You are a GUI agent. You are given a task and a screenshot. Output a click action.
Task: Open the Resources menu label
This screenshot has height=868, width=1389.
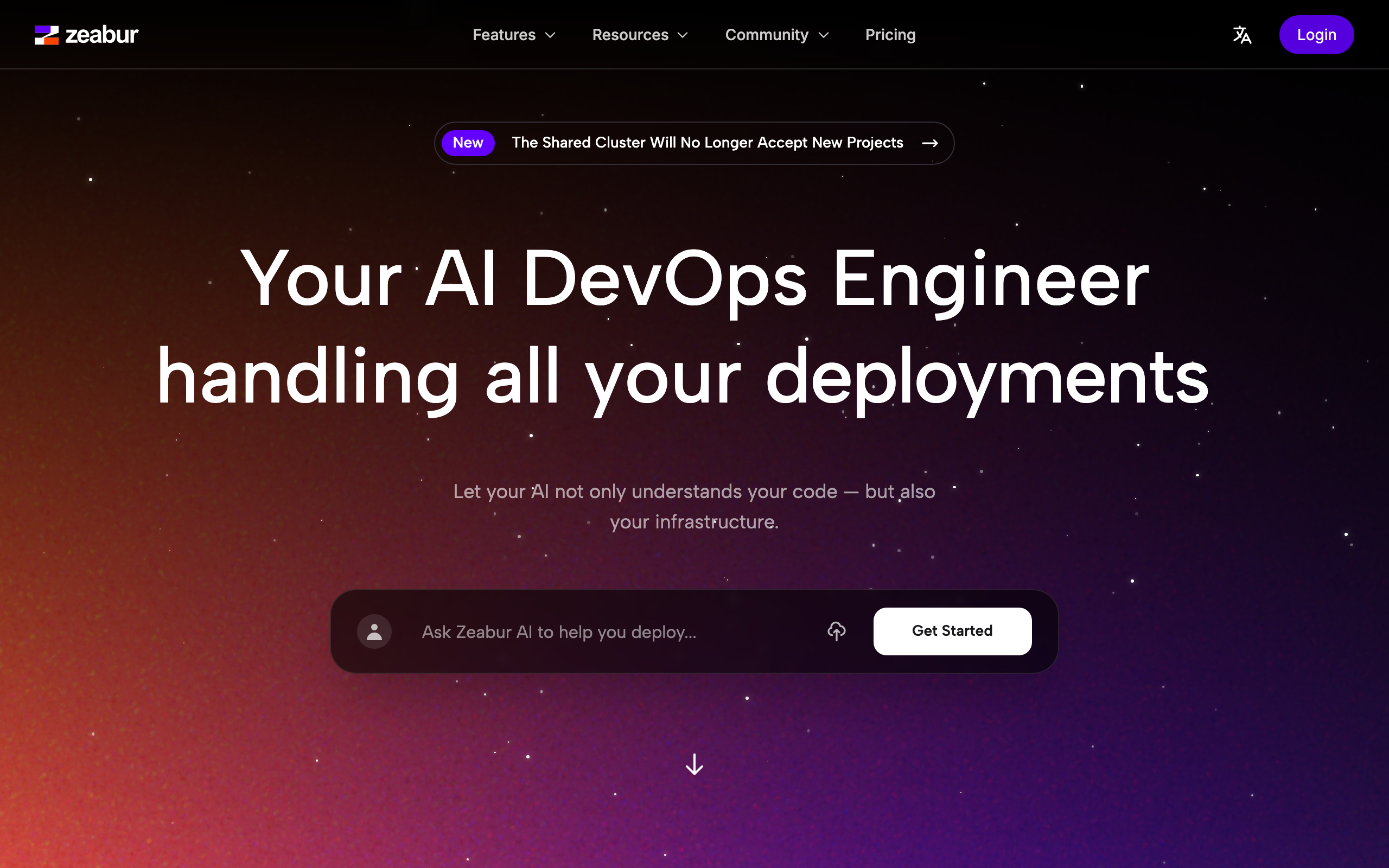point(630,35)
